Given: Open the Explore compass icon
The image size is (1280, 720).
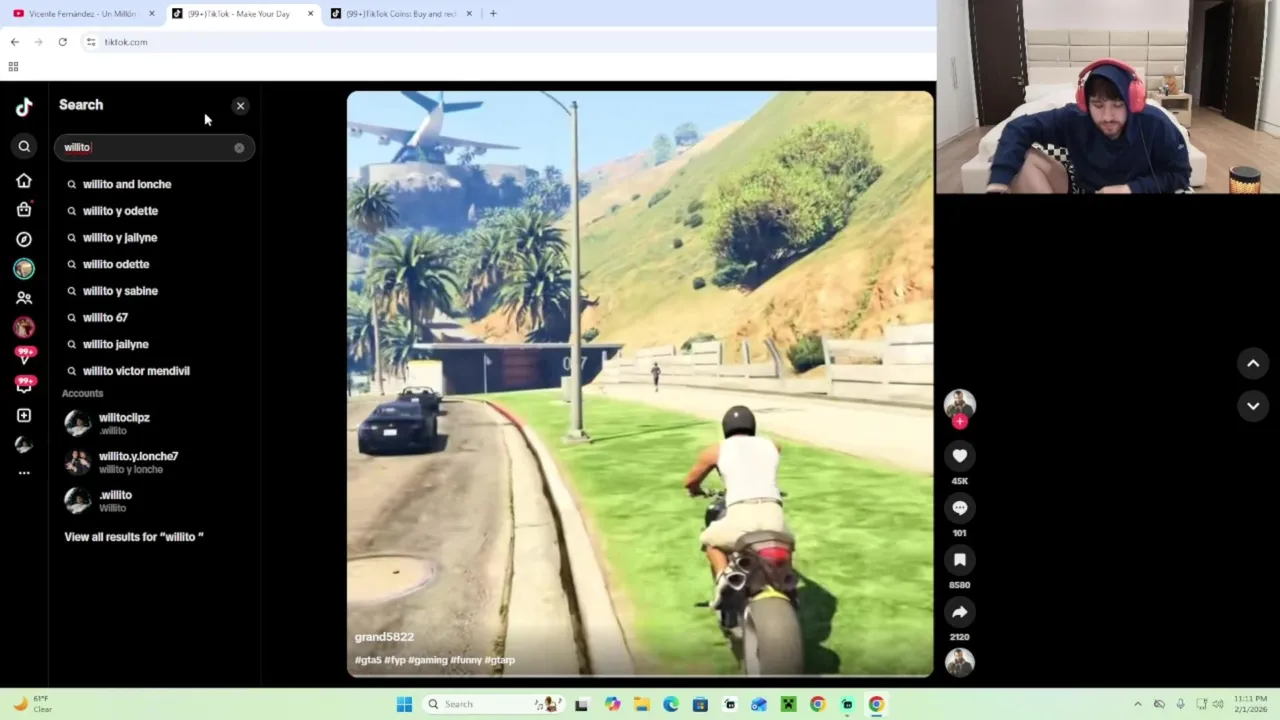Looking at the screenshot, I should (x=24, y=239).
